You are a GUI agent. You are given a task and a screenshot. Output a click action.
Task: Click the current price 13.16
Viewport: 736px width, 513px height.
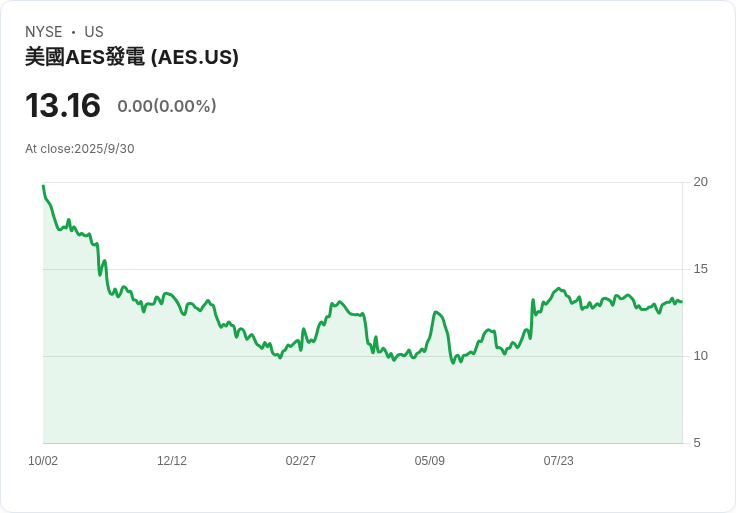click(x=63, y=106)
